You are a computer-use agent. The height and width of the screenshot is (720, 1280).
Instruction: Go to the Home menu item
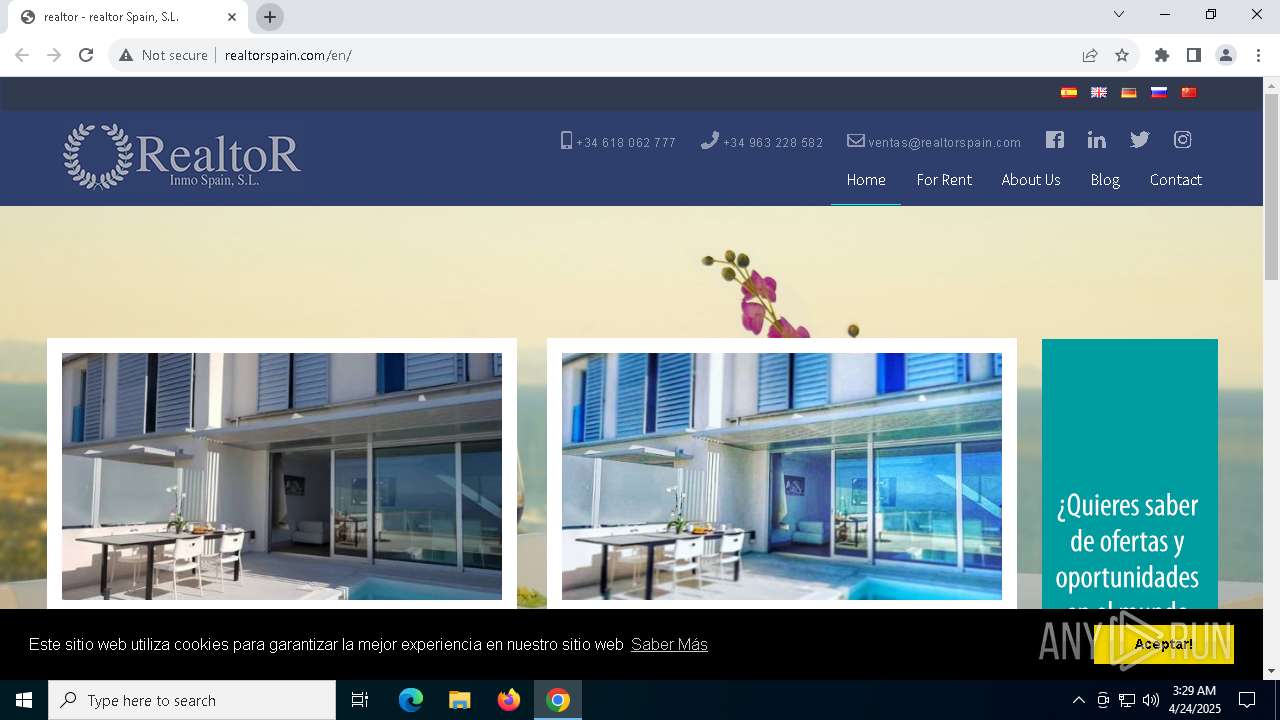(x=866, y=180)
